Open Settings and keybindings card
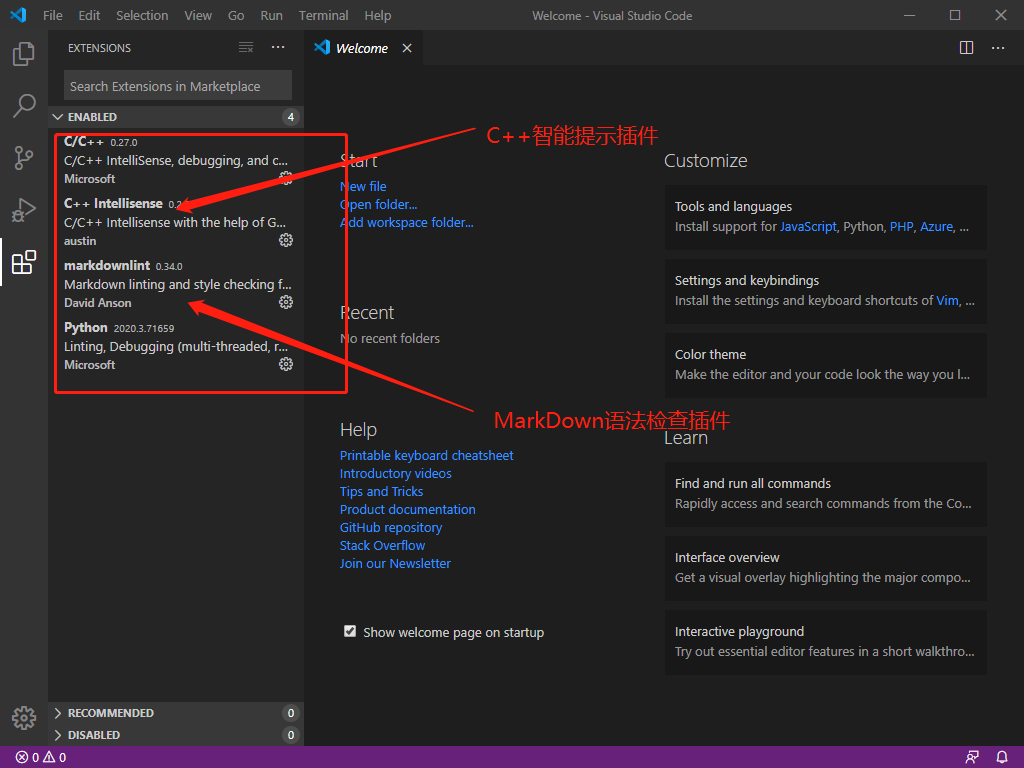The image size is (1024, 768). click(x=825, y=291)
